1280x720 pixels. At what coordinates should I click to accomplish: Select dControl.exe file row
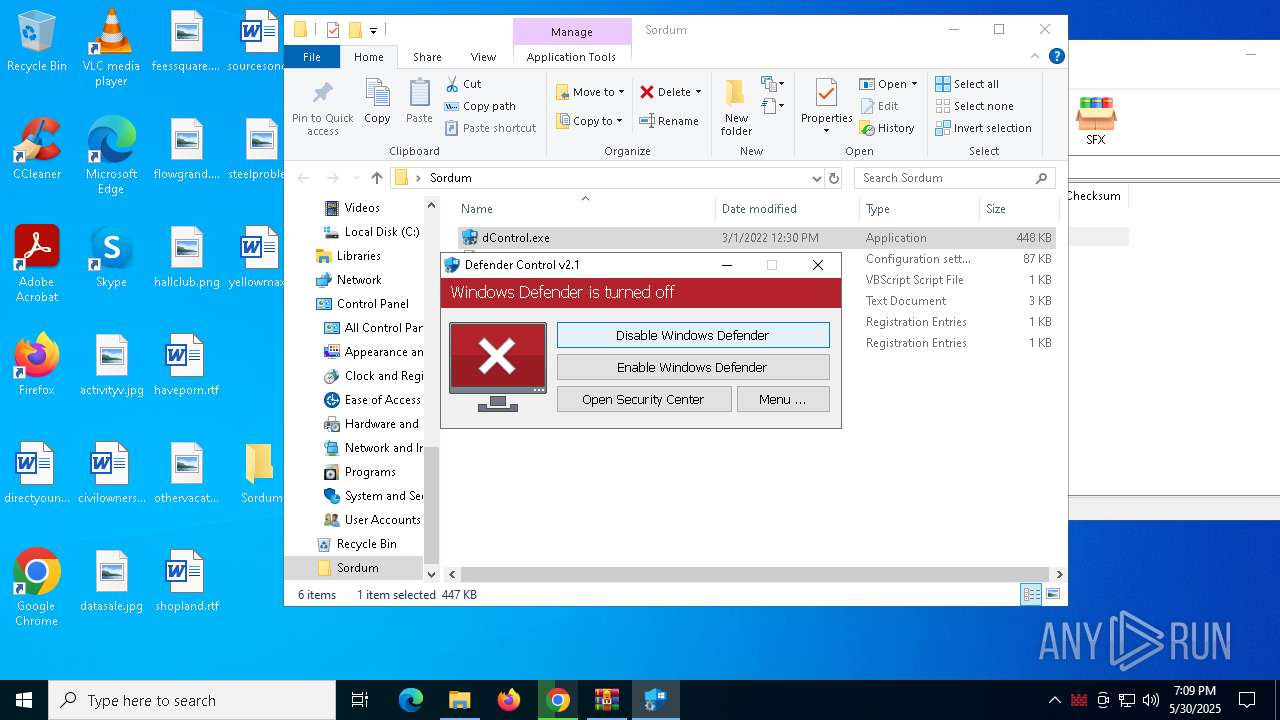coord(757,238)
